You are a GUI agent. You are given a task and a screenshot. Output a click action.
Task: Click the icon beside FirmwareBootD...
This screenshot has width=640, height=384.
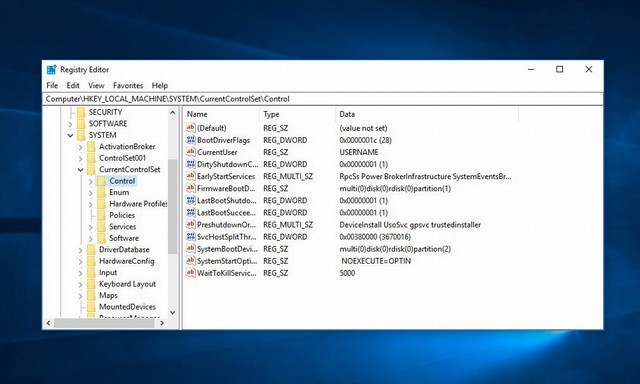[x=191, y=188]
